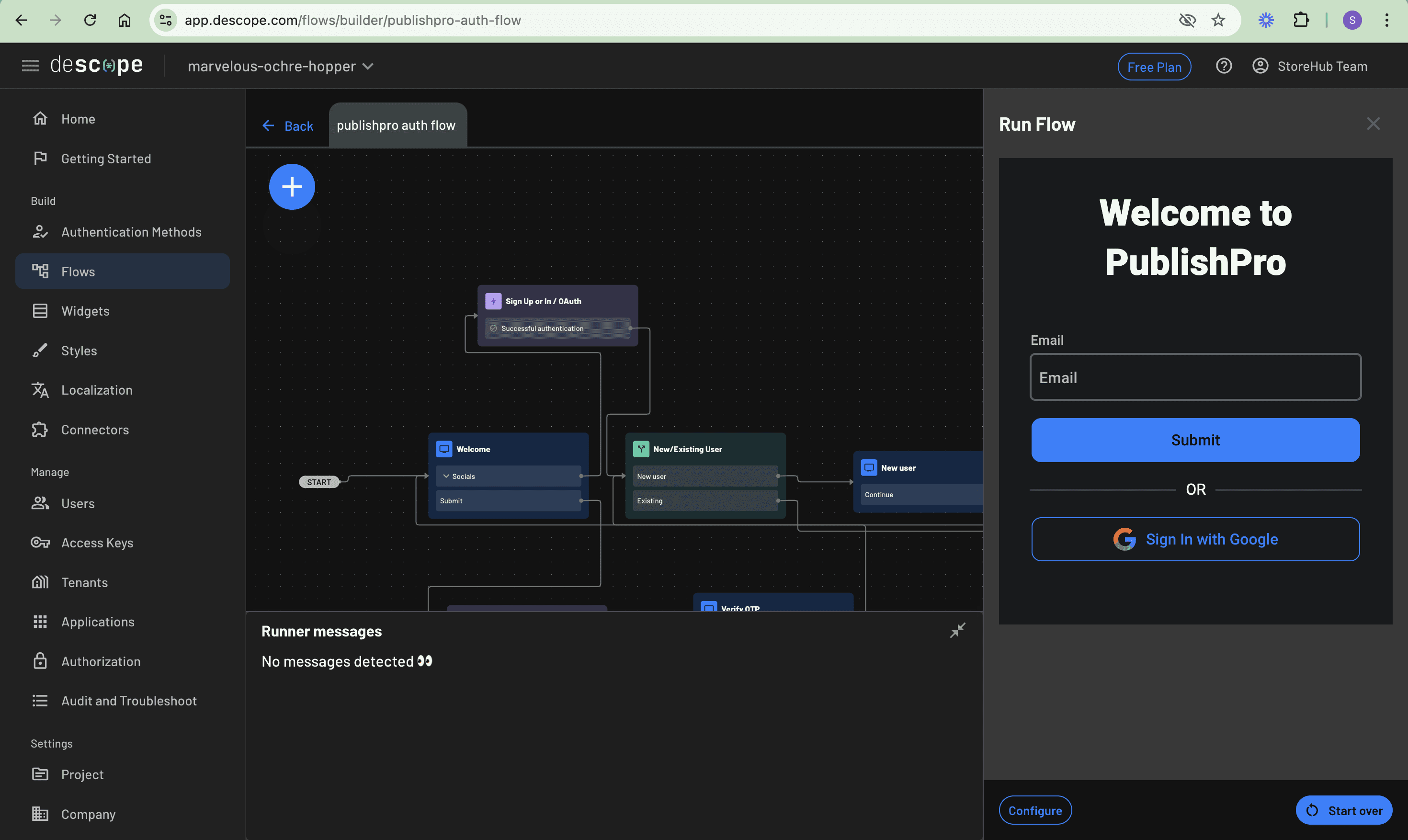This screenshot has height=840, width=1408.
Task: Select the publishpro auth flow tab
Action: pos(396,125)
